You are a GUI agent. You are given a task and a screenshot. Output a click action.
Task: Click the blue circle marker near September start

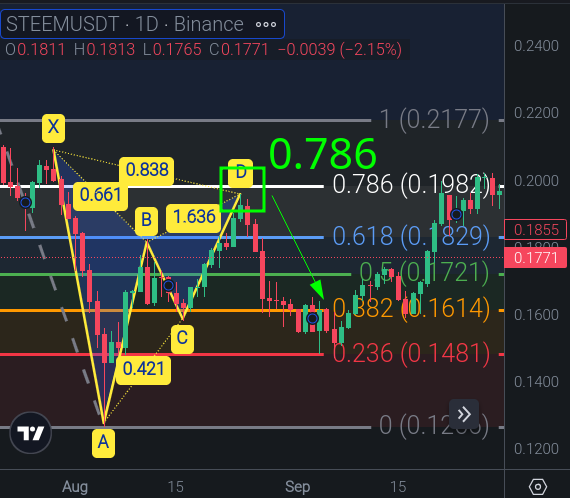click(x=312, y=319)
